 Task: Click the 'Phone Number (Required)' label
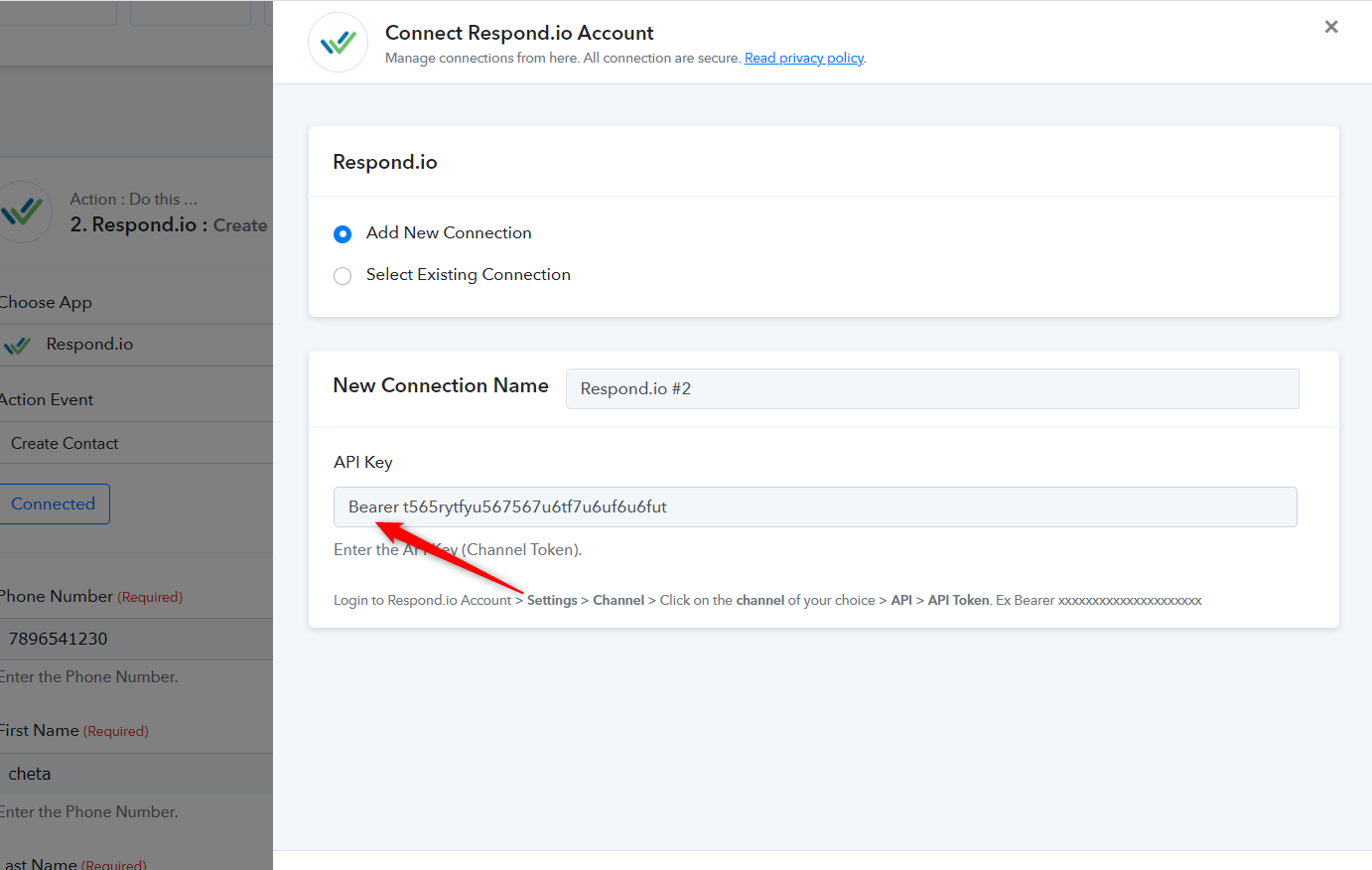pyautogui.click(x=90, y=596)
